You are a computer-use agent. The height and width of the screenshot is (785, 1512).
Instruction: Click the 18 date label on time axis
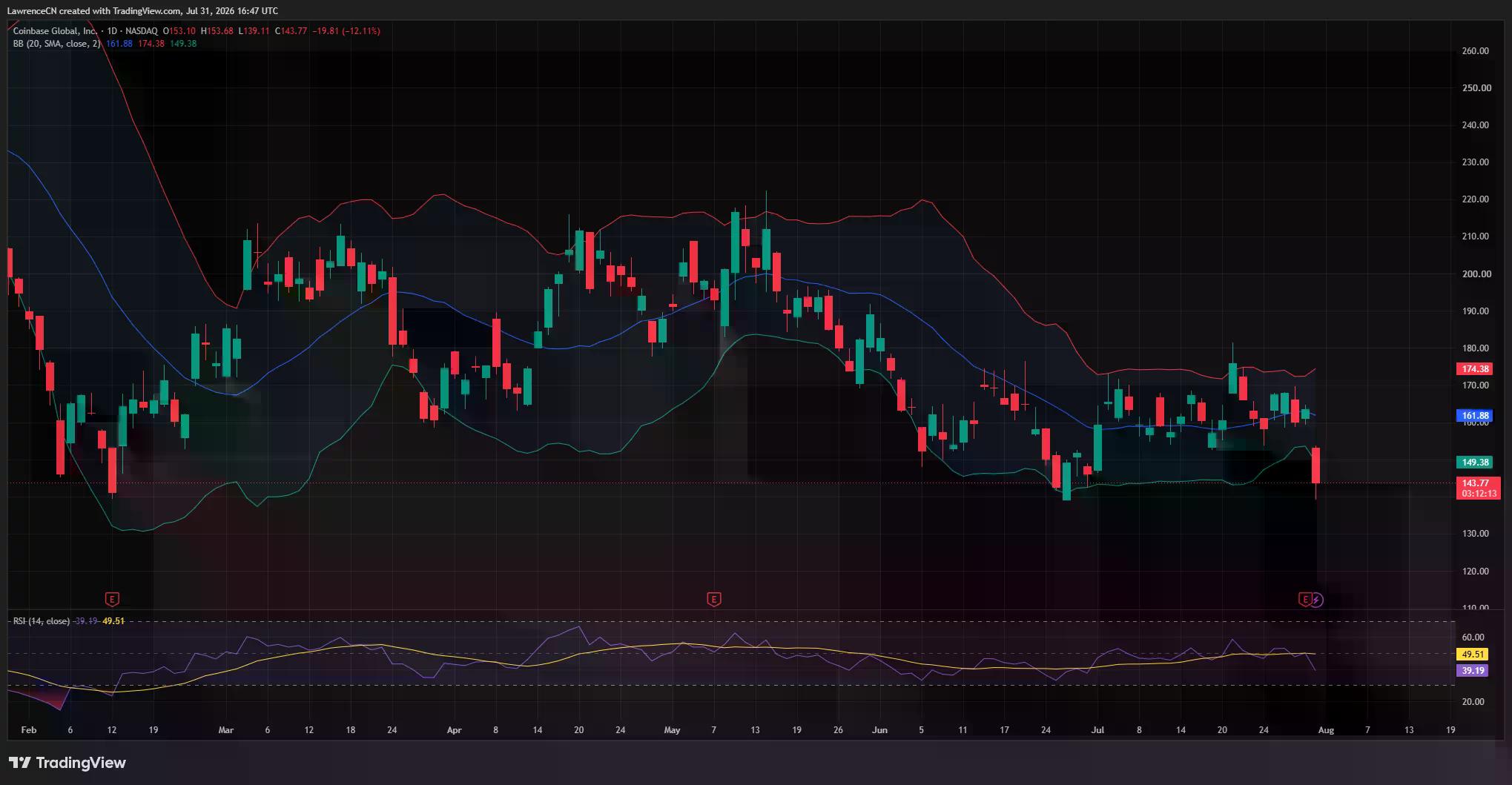(x=351, y=730)
